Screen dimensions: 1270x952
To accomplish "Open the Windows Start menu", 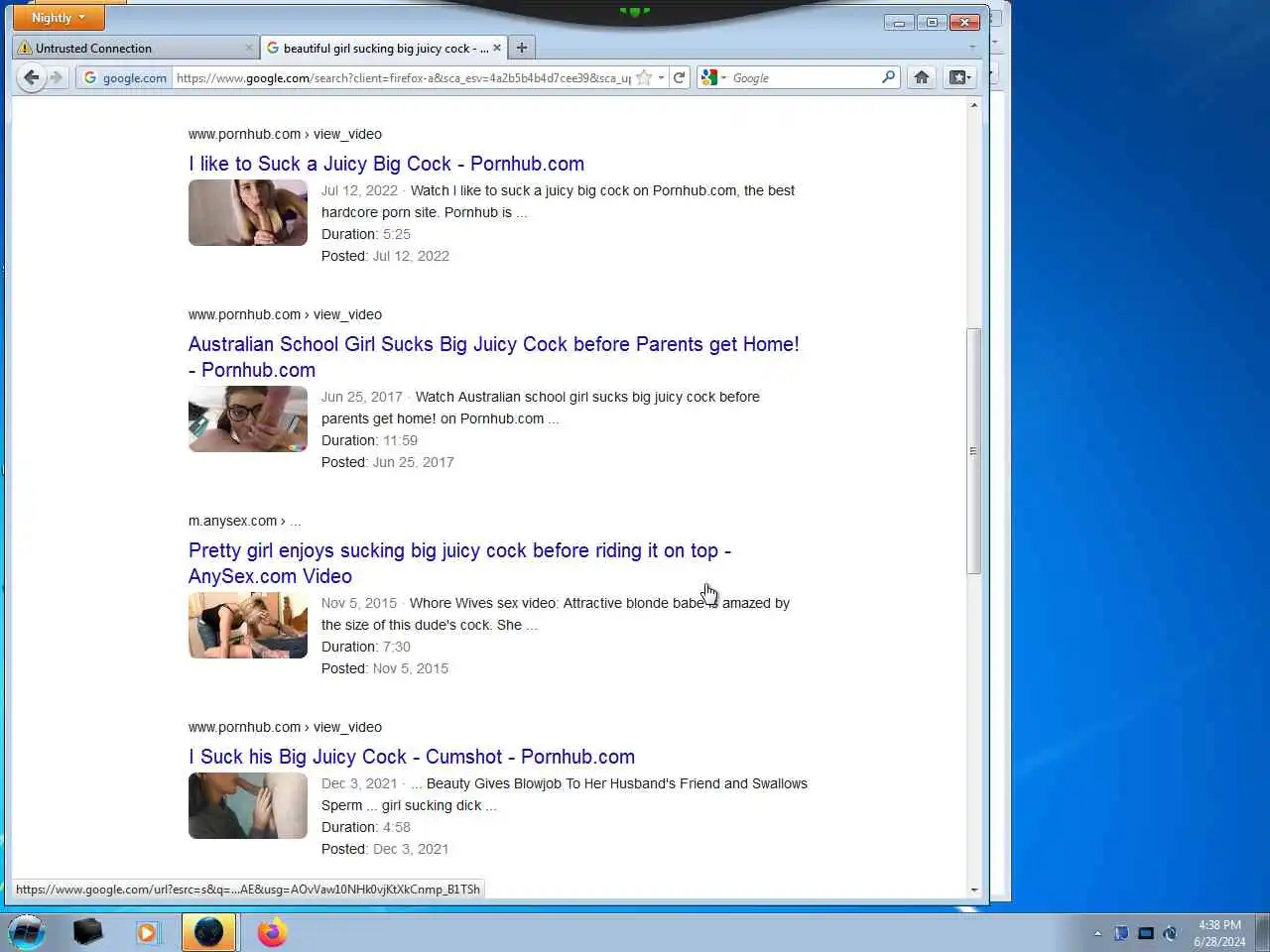I will (27, 932).
